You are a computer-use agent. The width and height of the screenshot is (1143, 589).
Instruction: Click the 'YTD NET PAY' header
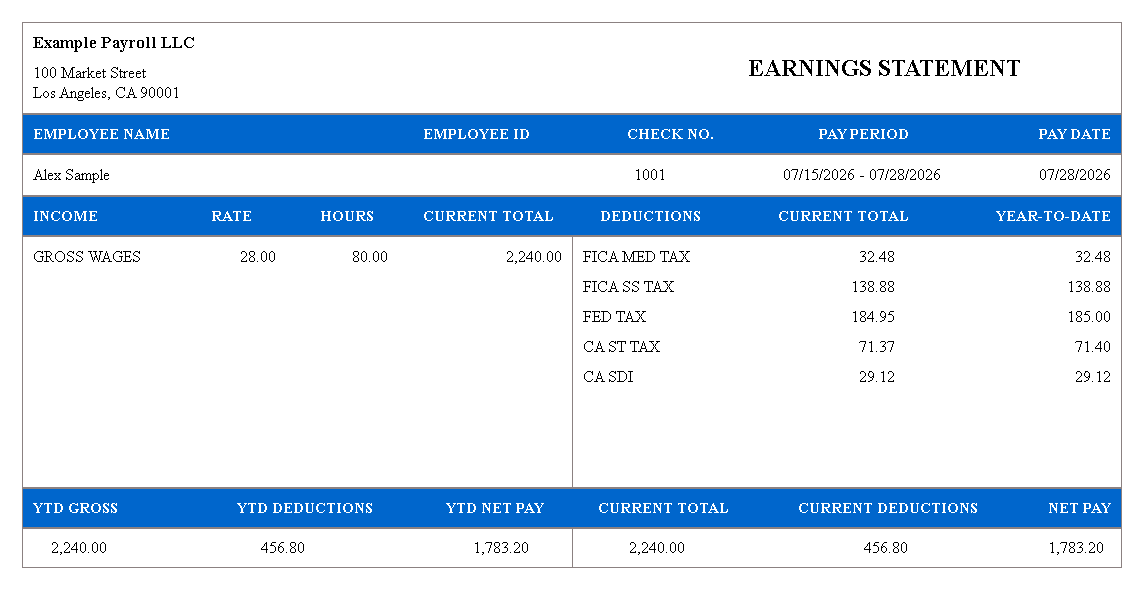pos(495,508)
